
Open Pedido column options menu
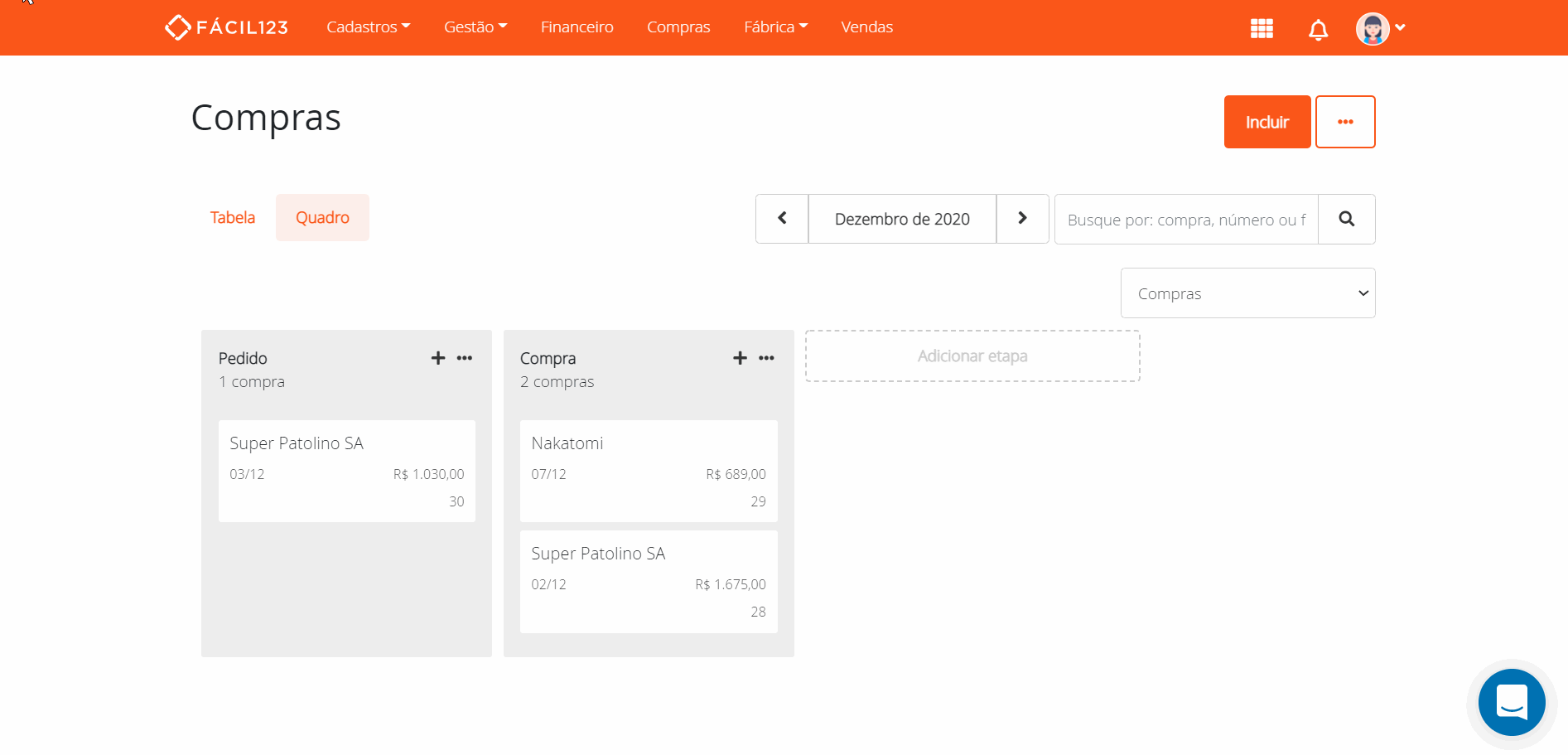(x=465, y=358)
